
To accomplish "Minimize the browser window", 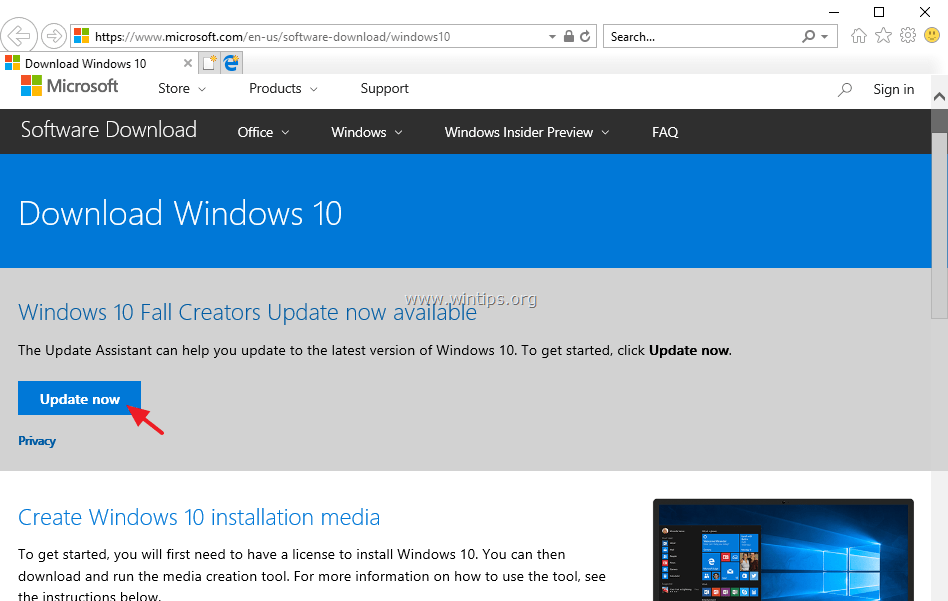I will [x=834, y=11].
